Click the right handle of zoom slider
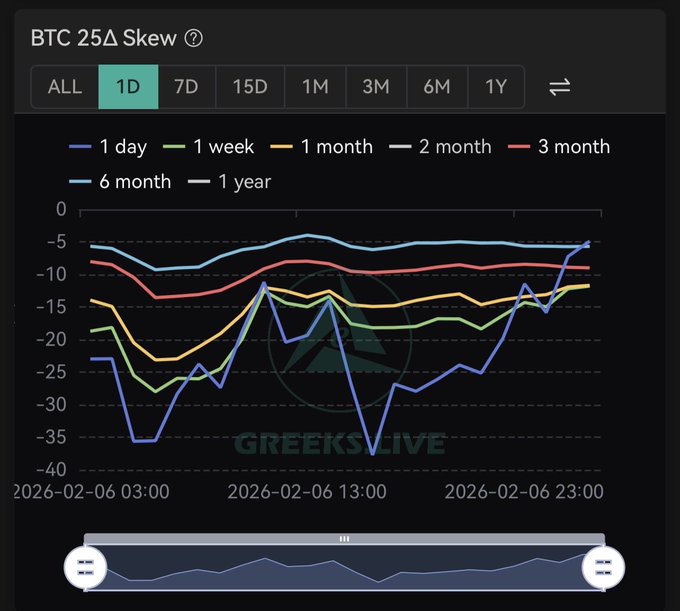The image size is (680, 611). tap(603, 567)
